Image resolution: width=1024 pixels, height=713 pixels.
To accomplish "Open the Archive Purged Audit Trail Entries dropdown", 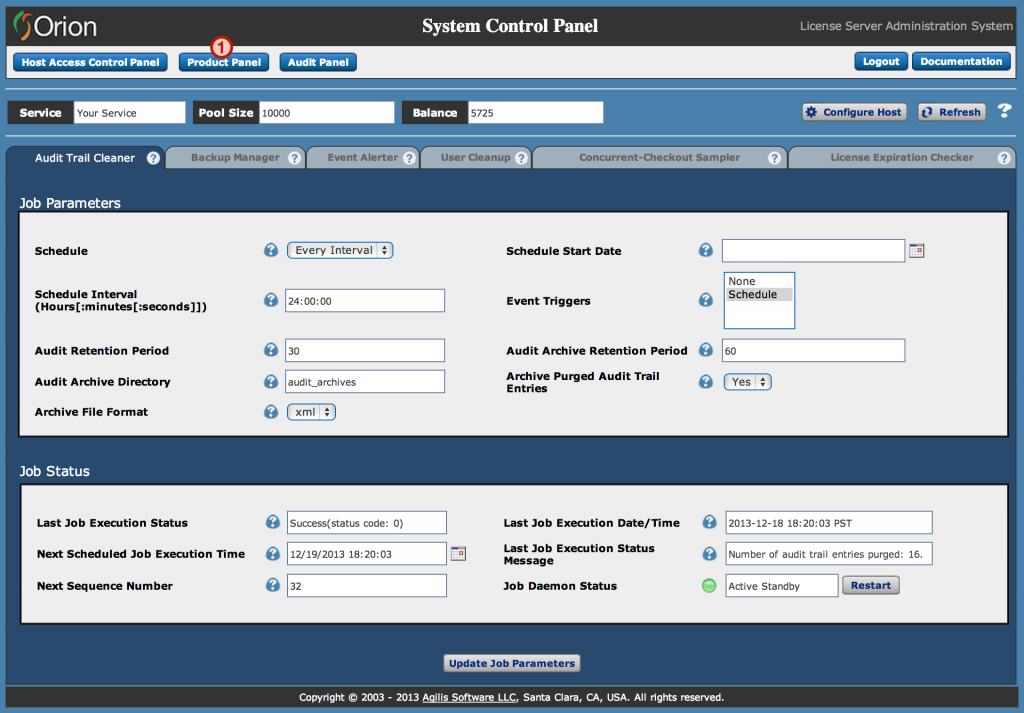I will click(x=747, y=381).
